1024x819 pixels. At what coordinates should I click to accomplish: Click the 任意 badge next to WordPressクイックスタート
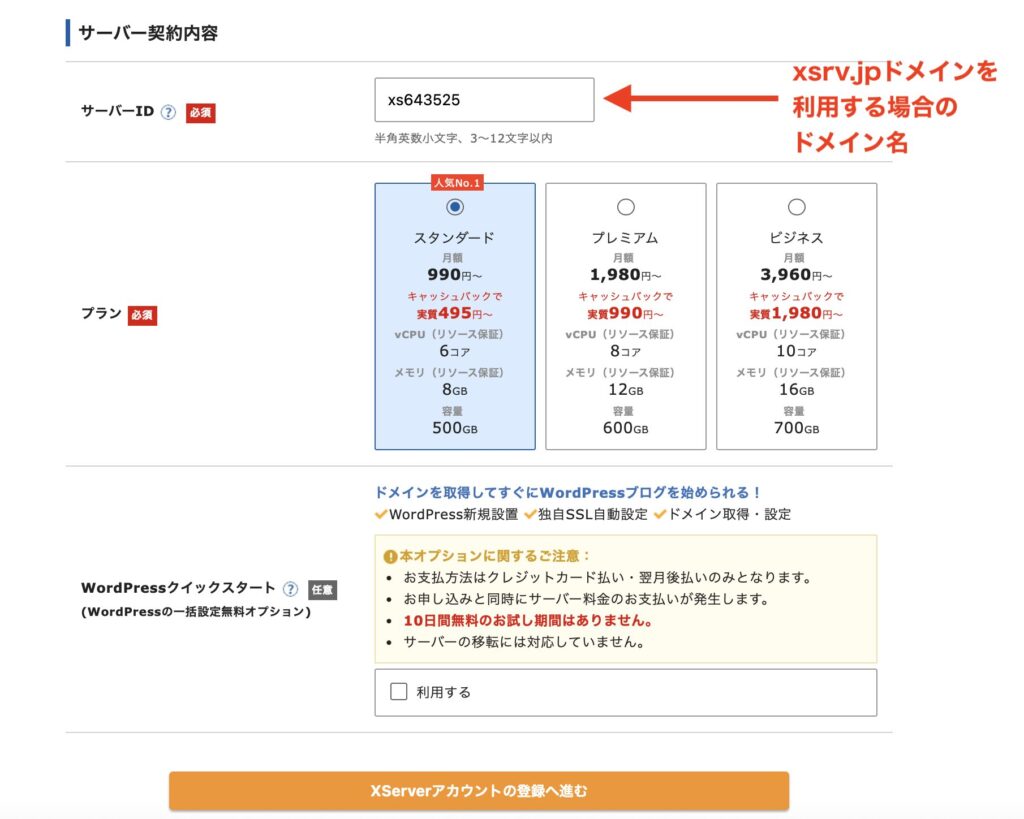click(322, 590)
